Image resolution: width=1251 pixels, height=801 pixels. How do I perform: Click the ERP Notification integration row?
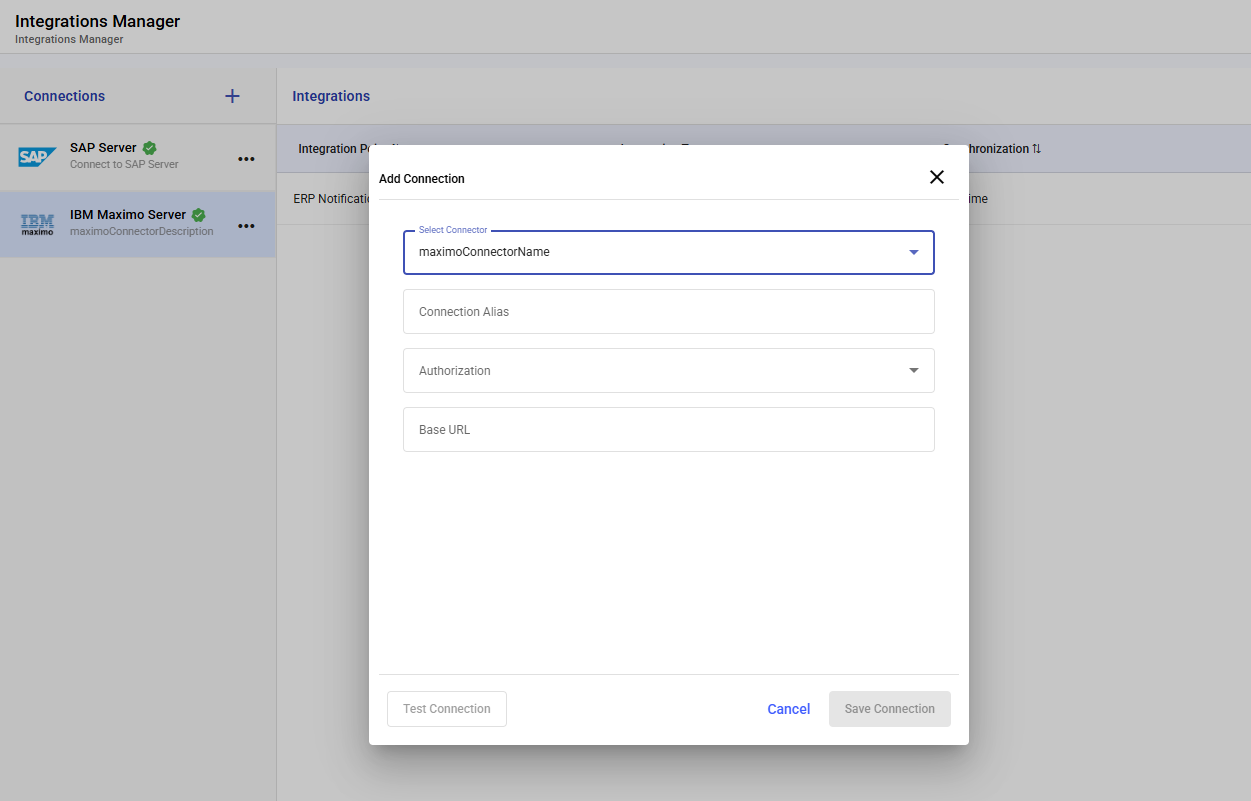tap(331, 199)
